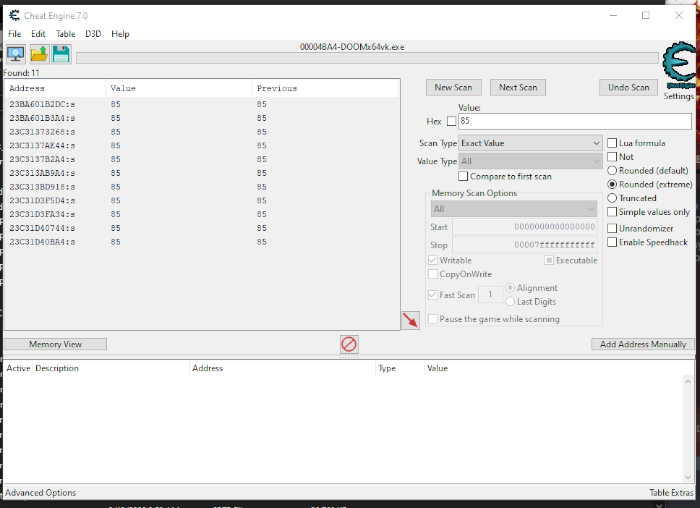Click the red arrow add selected addresses icon

tap(410, 321)
